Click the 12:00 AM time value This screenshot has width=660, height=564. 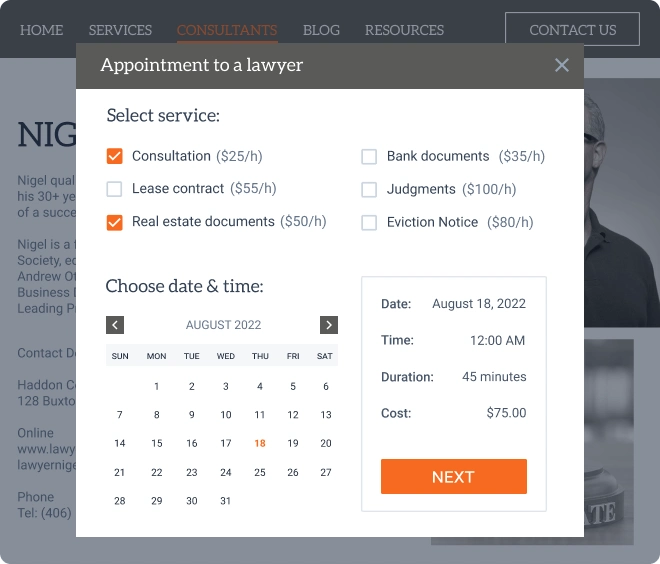[x=497, y=341]
